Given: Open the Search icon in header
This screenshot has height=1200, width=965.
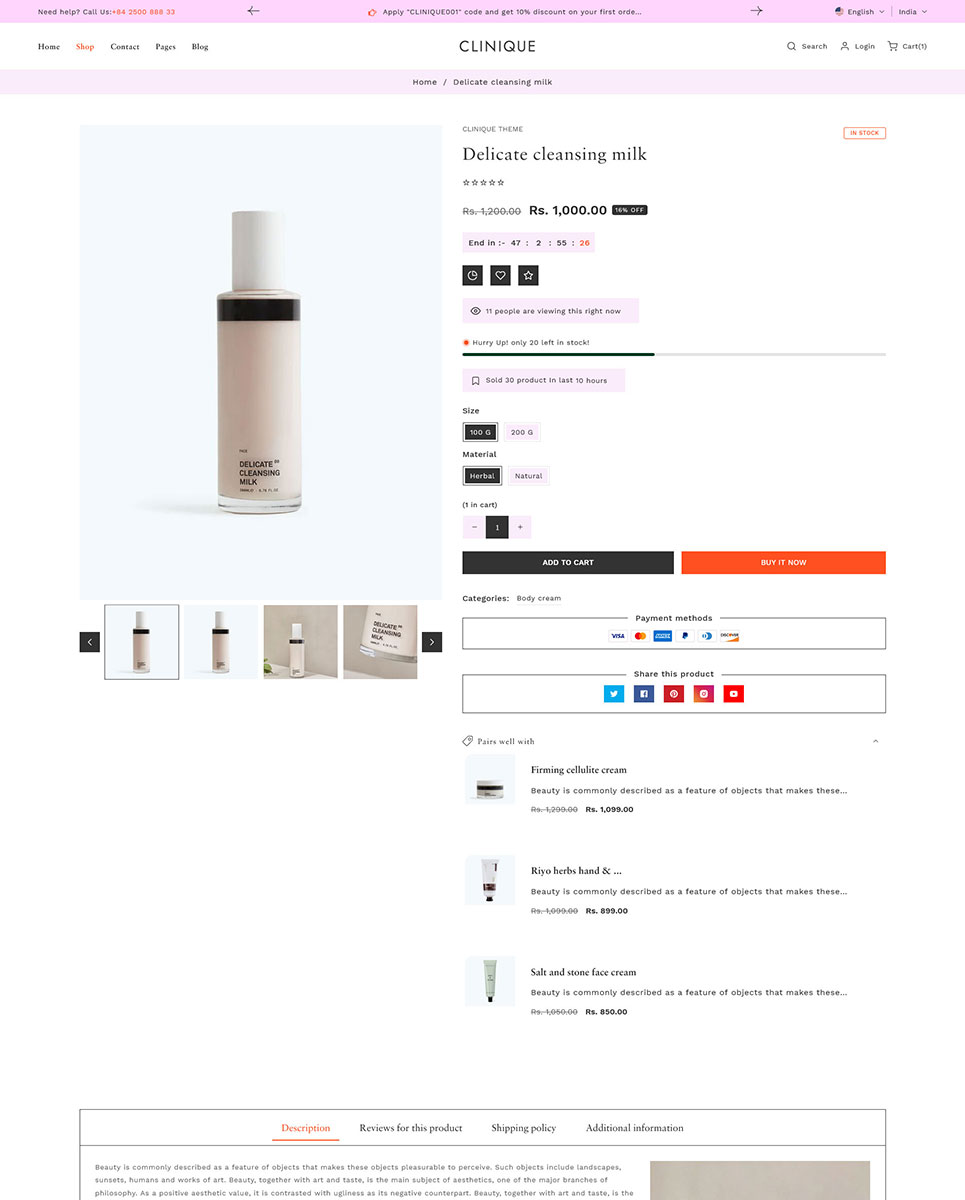Looking at the screenshot, I should 792,46.
